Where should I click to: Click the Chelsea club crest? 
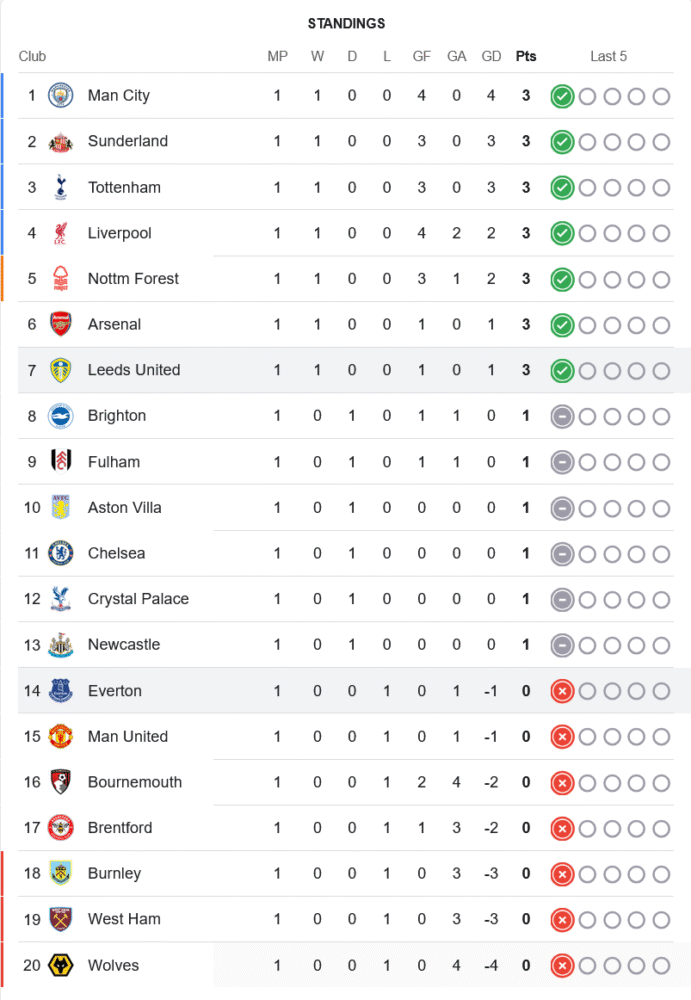pos(61,553)
